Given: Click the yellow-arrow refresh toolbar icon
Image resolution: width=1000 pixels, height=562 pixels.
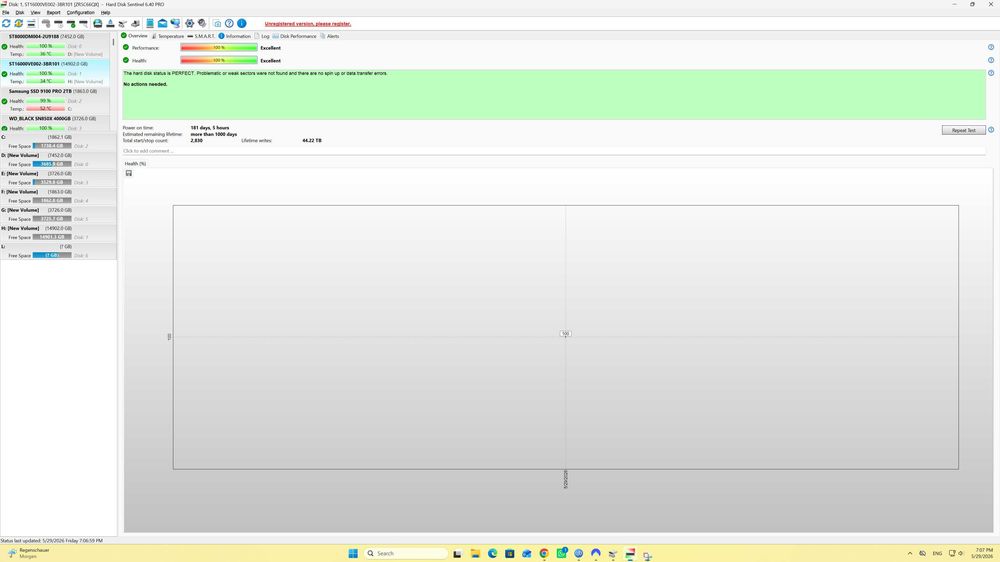Looking at the screenshot, I should tap(18, 24).
